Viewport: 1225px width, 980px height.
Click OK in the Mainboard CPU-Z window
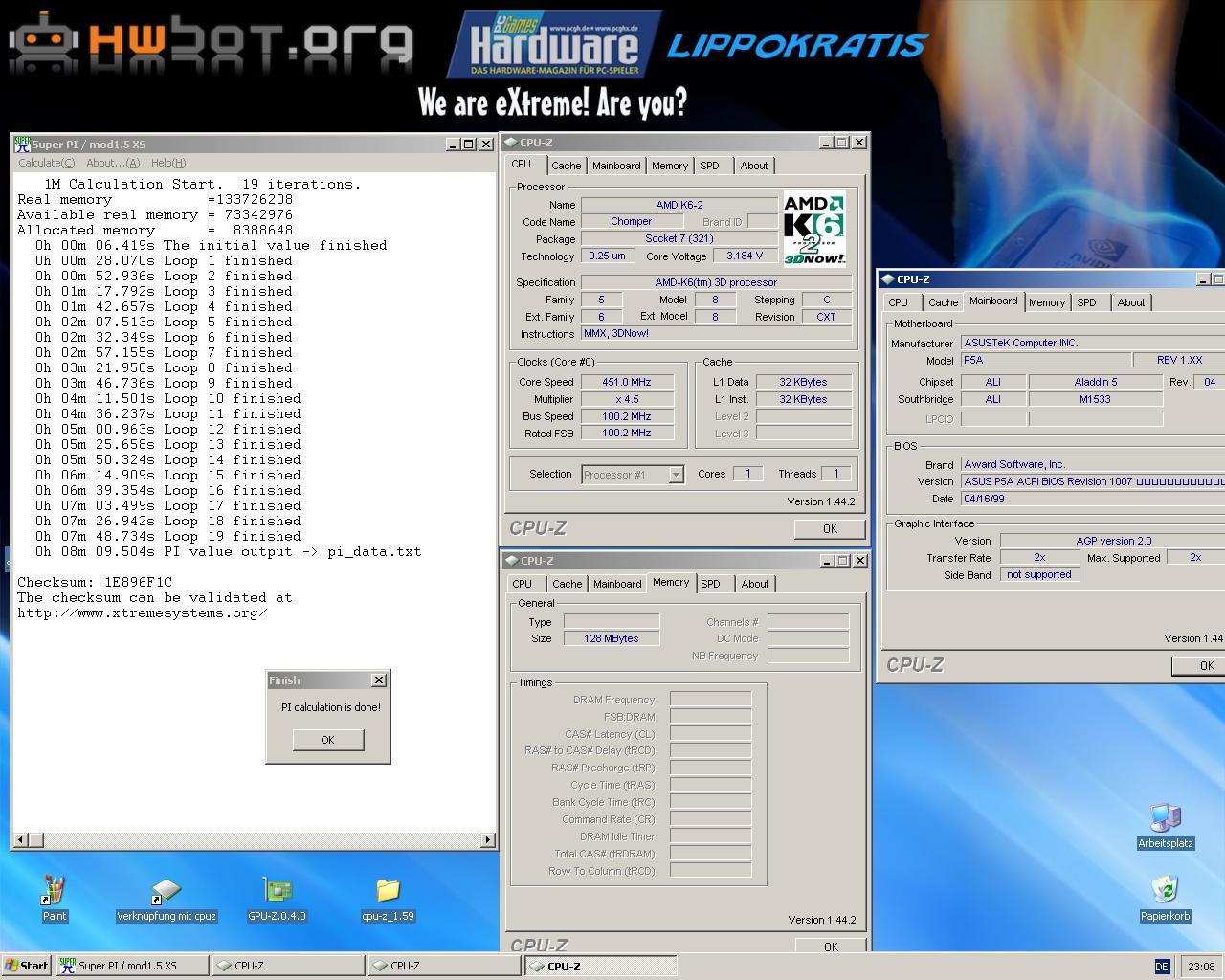1198,665
